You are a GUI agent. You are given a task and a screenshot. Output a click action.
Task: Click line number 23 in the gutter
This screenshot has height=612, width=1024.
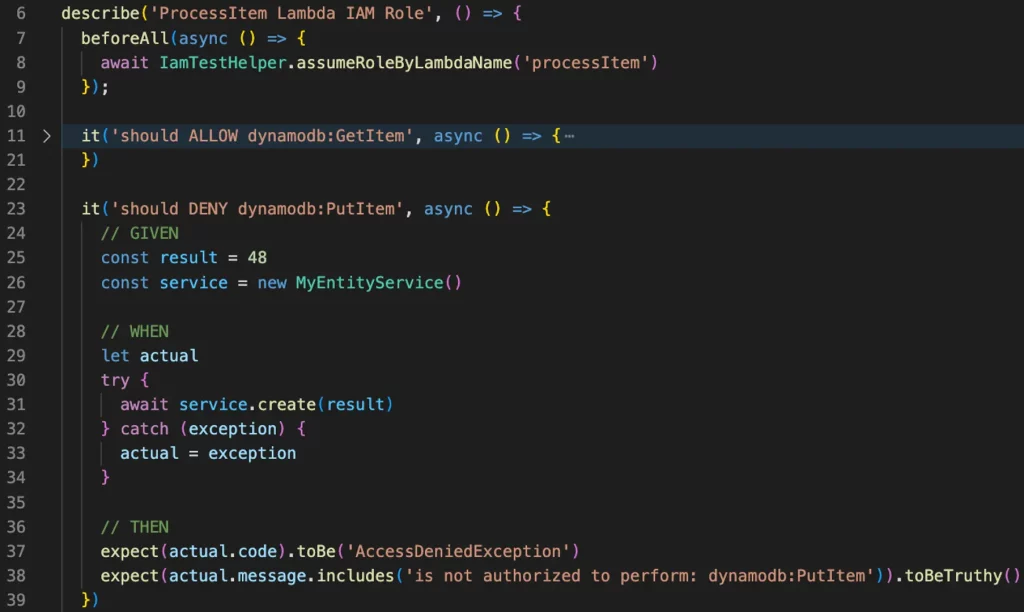17,209
